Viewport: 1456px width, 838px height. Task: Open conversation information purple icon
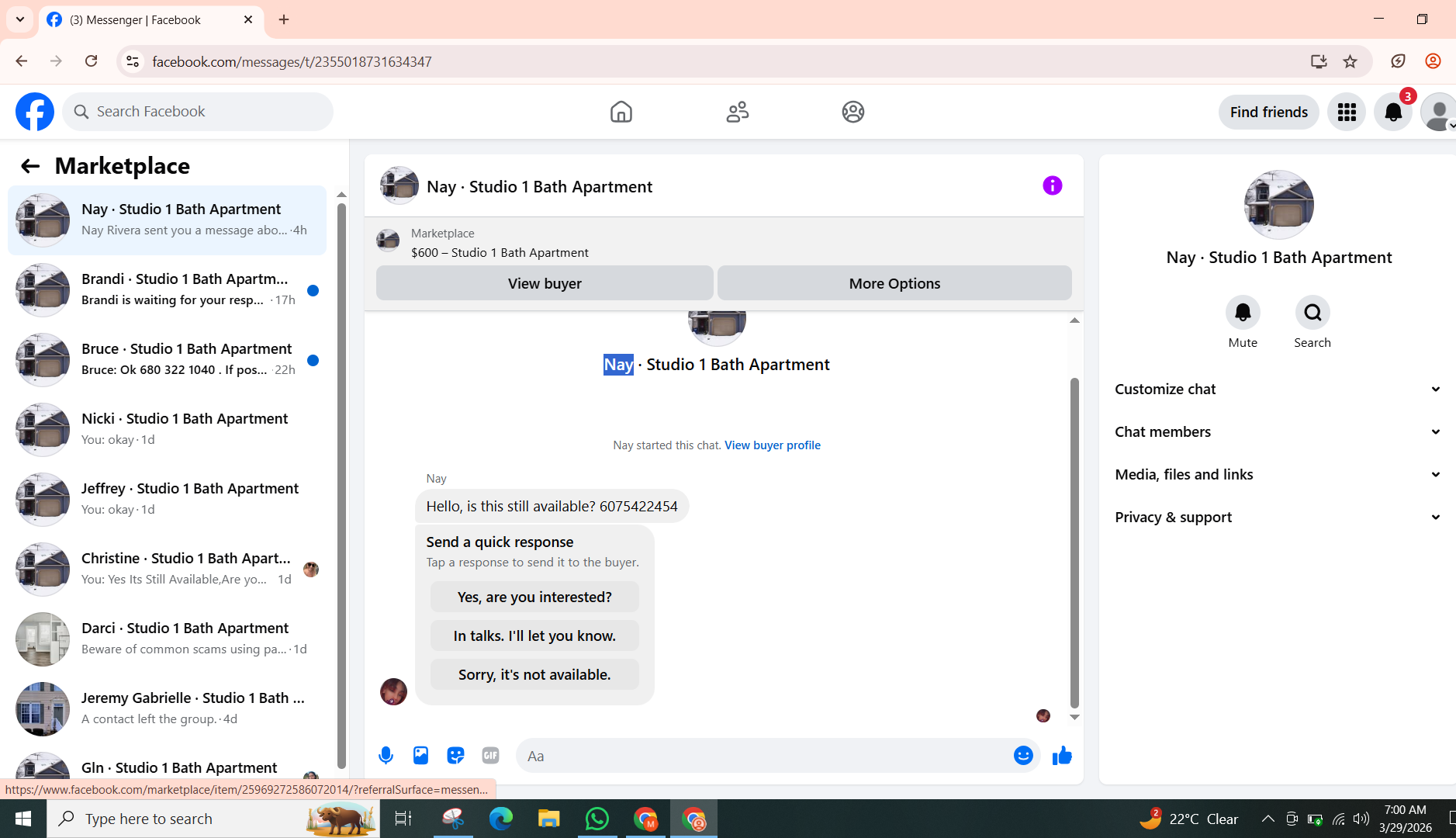tap(1053, 185)
